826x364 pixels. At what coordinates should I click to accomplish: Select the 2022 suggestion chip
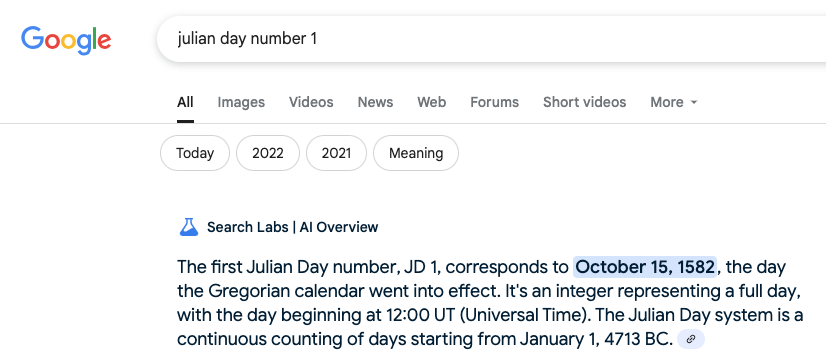coord(268,153)
